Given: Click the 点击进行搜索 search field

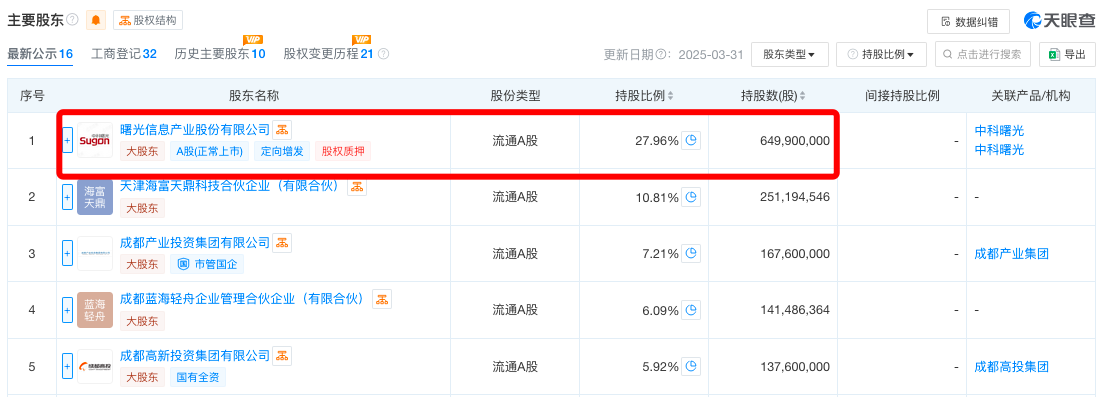Looking at the screenshot, I should click(982, 54).
